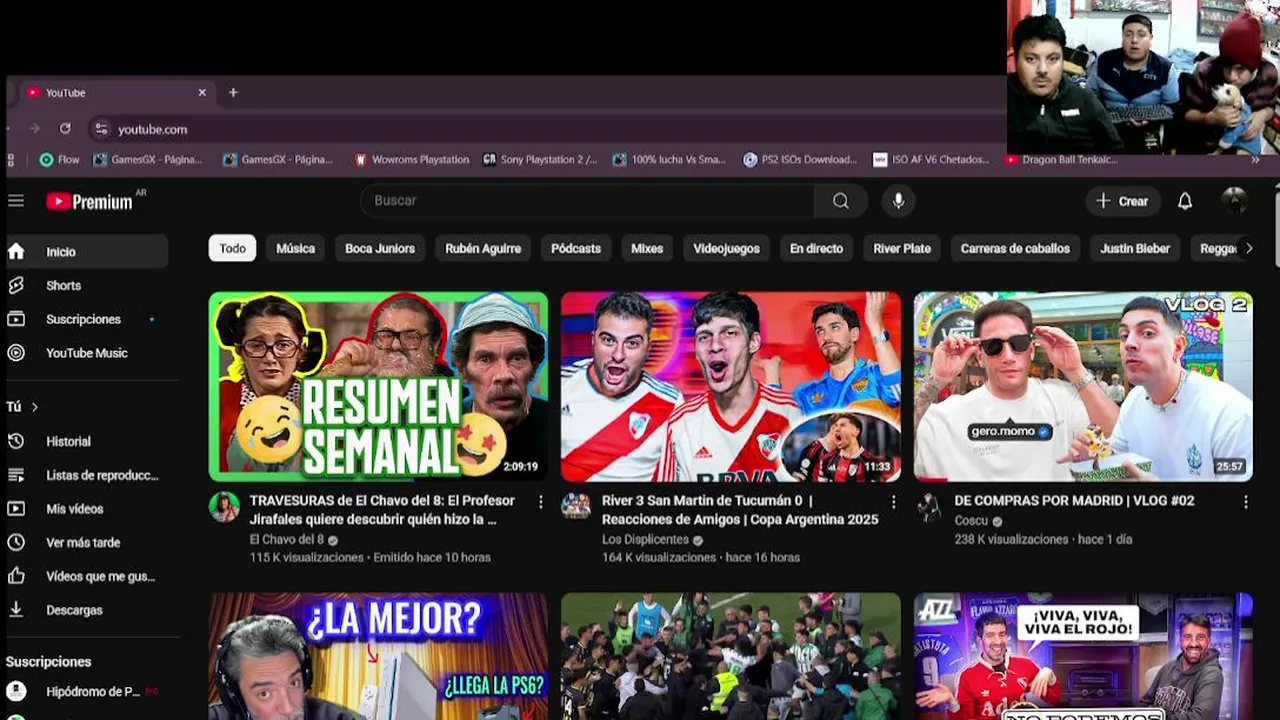The width and height of the screenshot is (1280, 720).
Task: Click the search magnifier button
Action: coord(841,201)
